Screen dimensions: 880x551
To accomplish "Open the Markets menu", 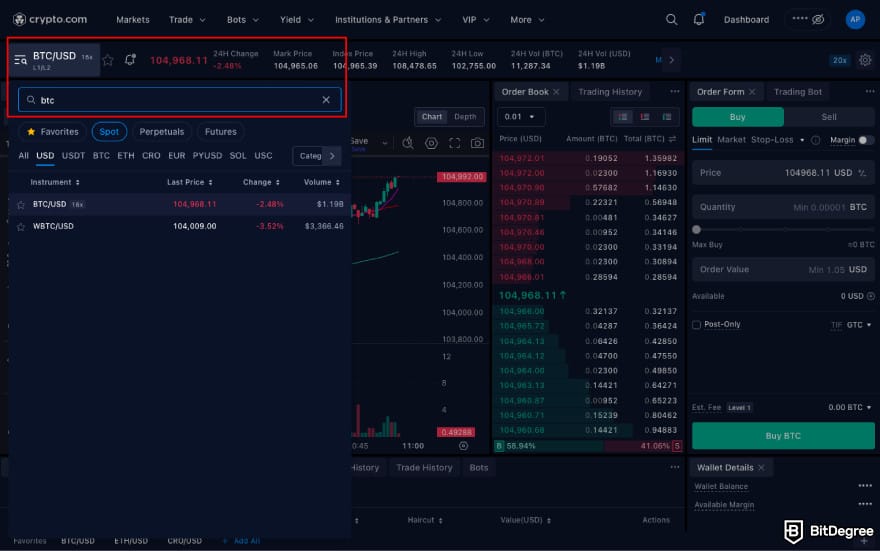I will click(x=132, y=20).
